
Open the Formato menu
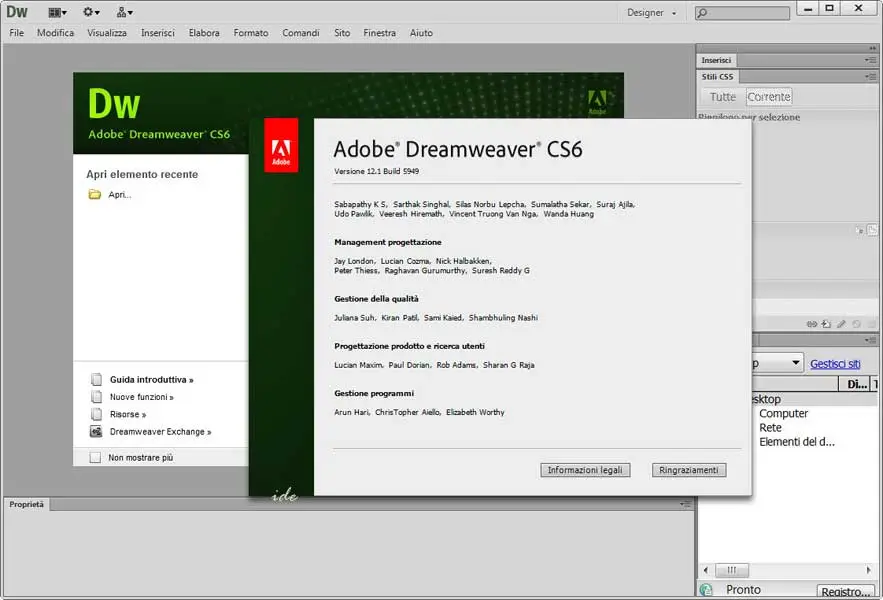point(251,33)
